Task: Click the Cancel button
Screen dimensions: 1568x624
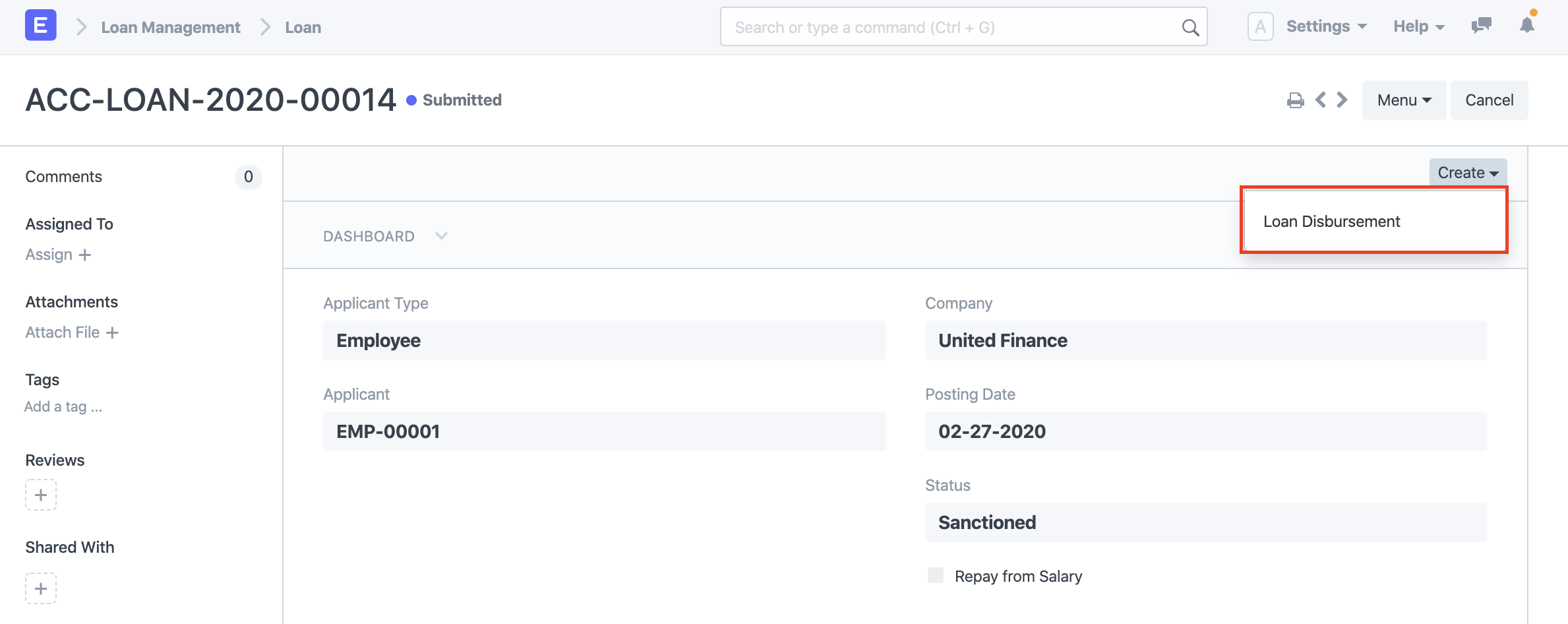Action: (1489, 100)
